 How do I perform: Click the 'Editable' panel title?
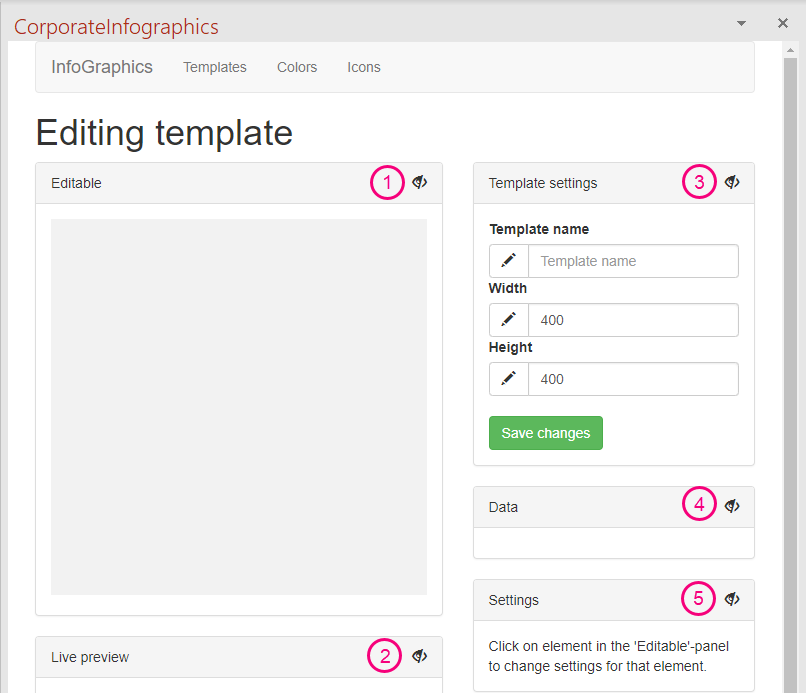tap(76, 183)
